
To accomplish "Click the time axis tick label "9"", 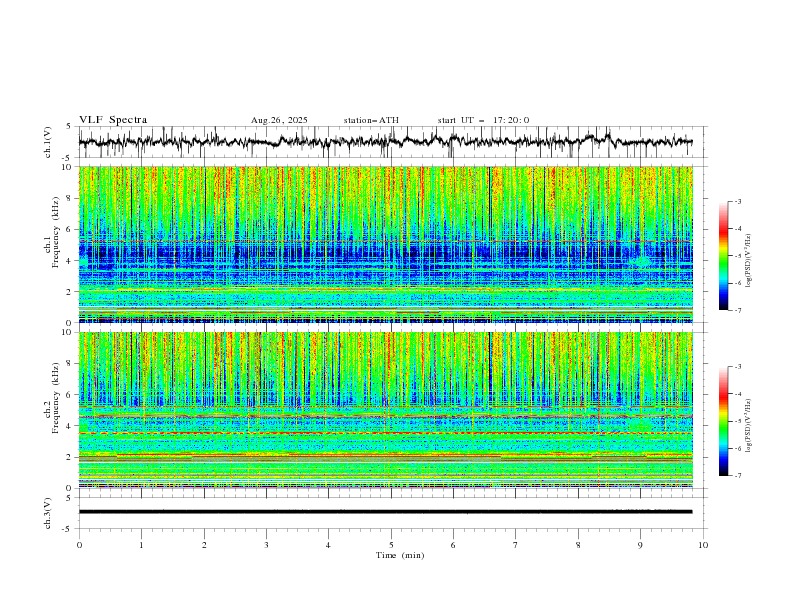I will tap(640, 545).
